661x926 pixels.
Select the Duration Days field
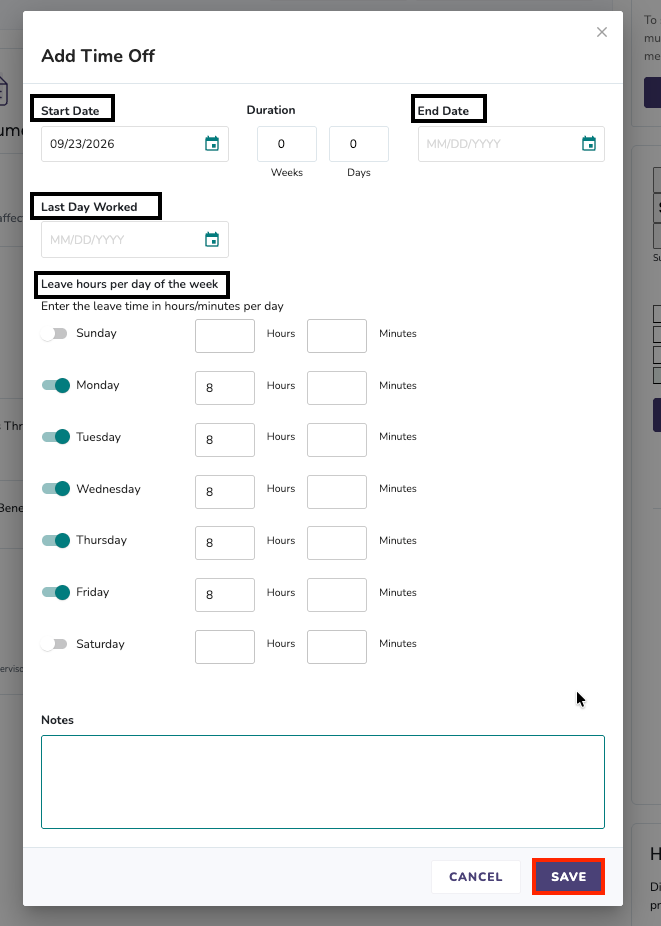point(359,144)
